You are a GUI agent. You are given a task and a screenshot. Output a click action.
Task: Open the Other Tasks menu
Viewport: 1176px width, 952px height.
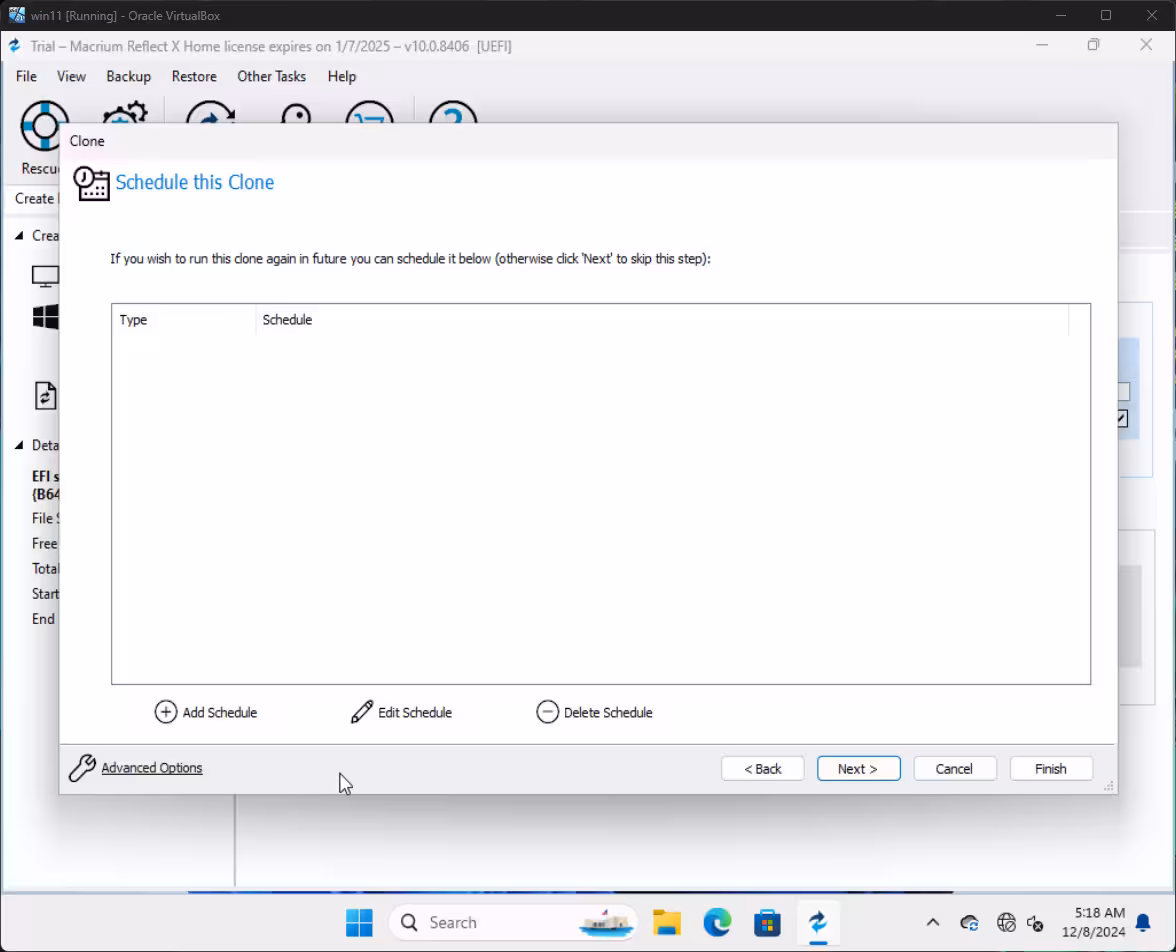[272, 77]
